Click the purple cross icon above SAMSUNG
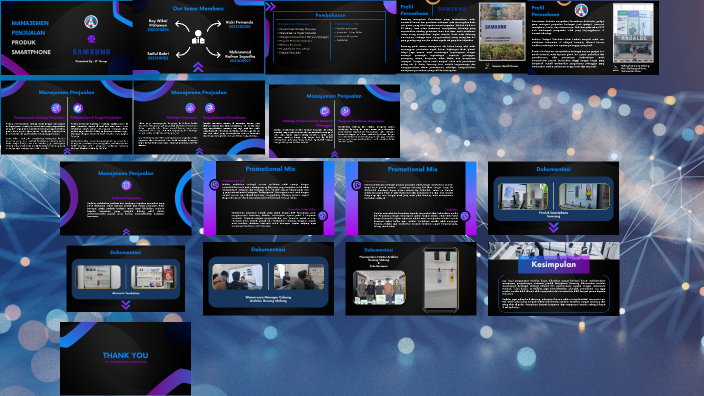 [91, 39]
